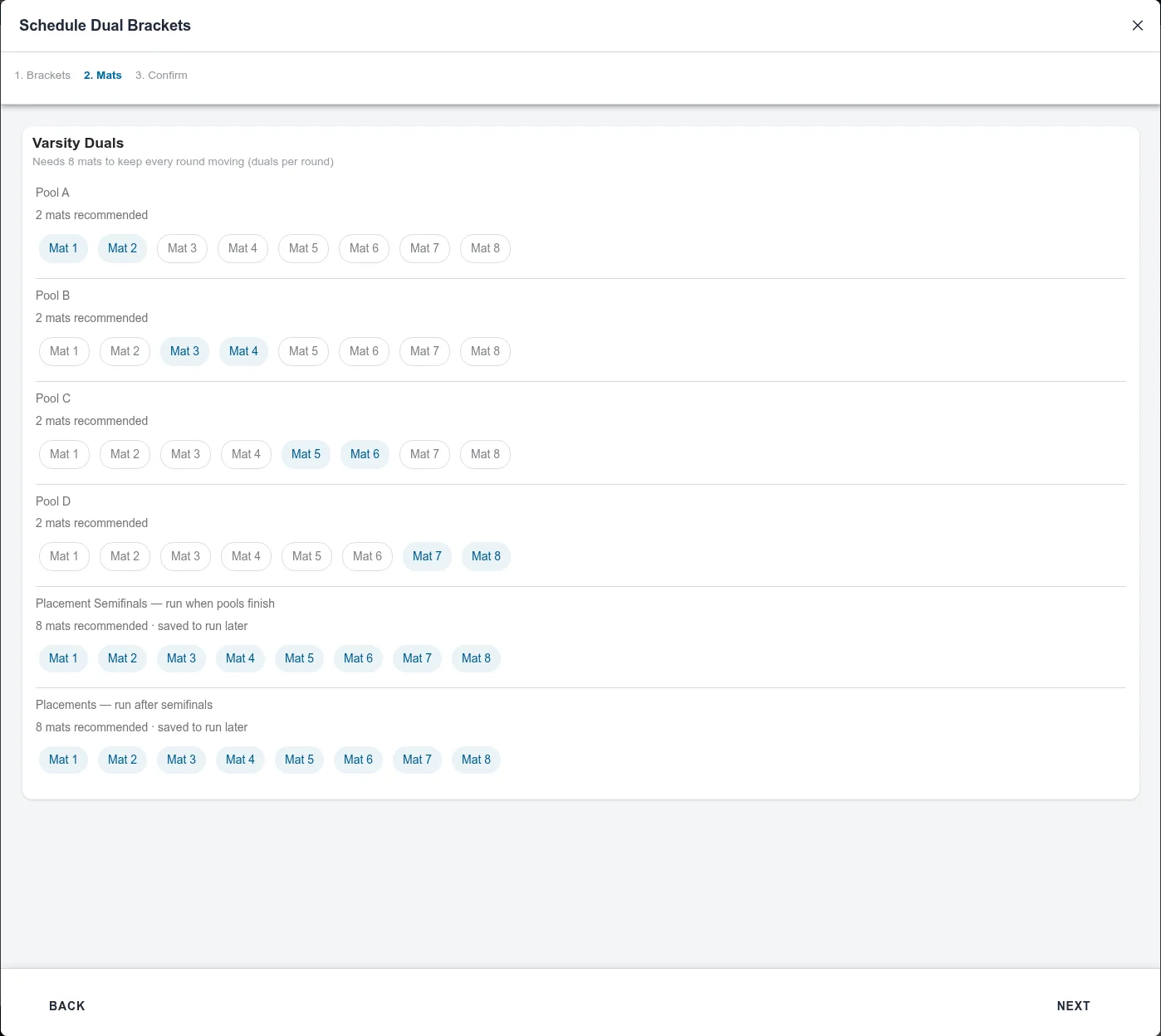Go to the Brackets step
The width and height of the screenshot is (1161, 1036).
click(x=42, y=76)
